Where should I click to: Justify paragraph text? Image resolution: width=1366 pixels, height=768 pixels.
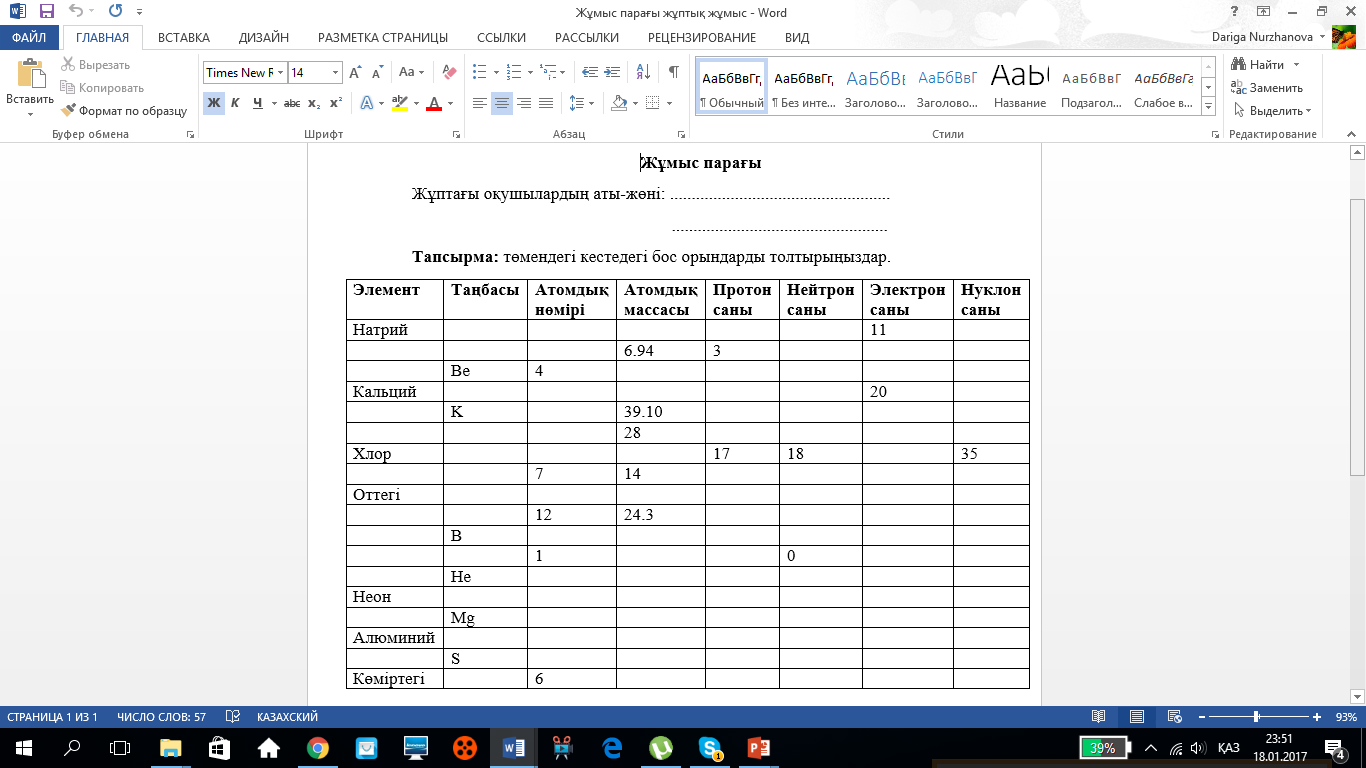[546, 103]
